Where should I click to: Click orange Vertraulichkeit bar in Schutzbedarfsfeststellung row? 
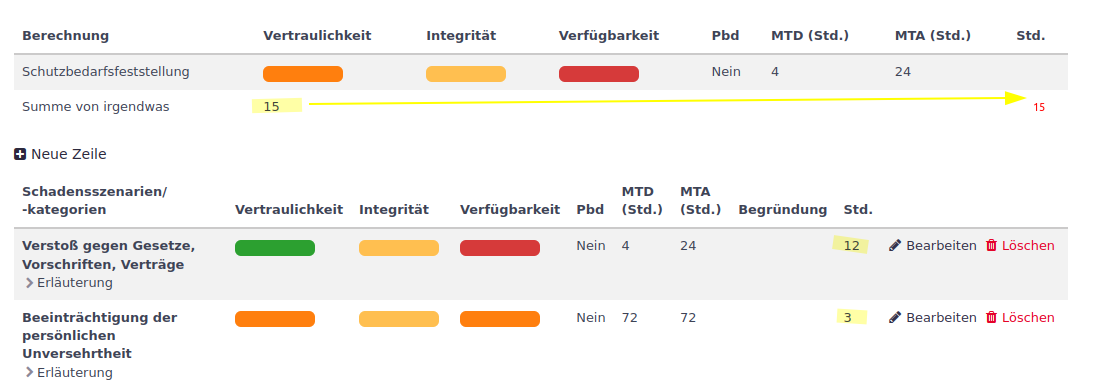pyautogui.click(x=303, y=74)
